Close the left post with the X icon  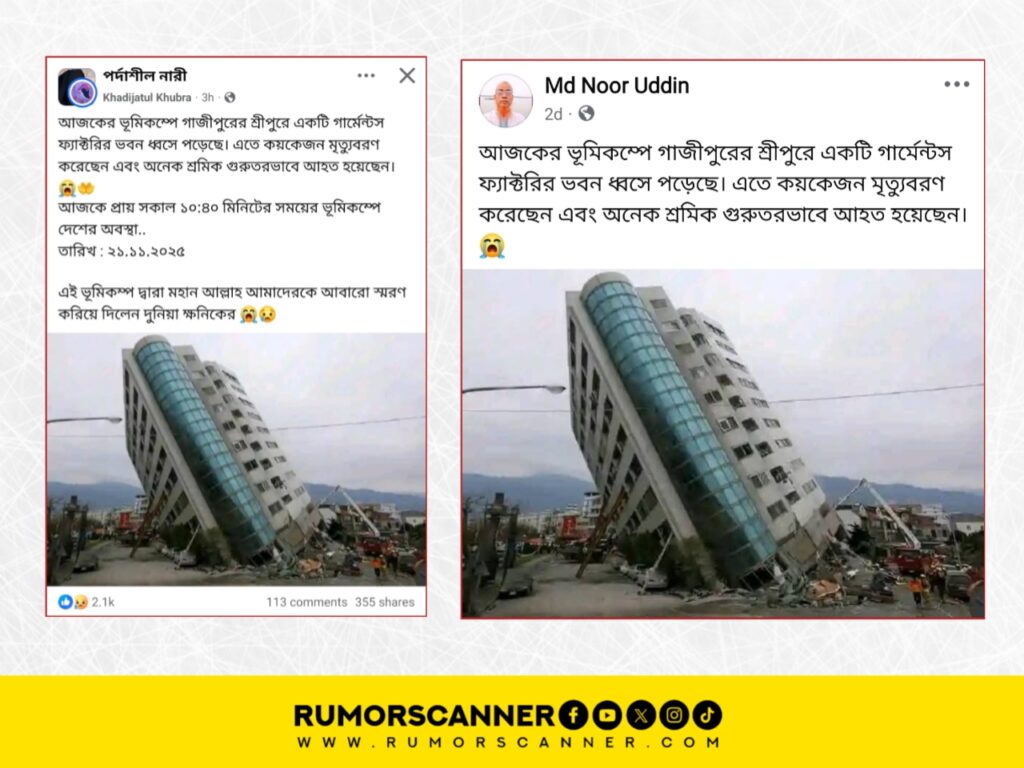pos(407,76)
